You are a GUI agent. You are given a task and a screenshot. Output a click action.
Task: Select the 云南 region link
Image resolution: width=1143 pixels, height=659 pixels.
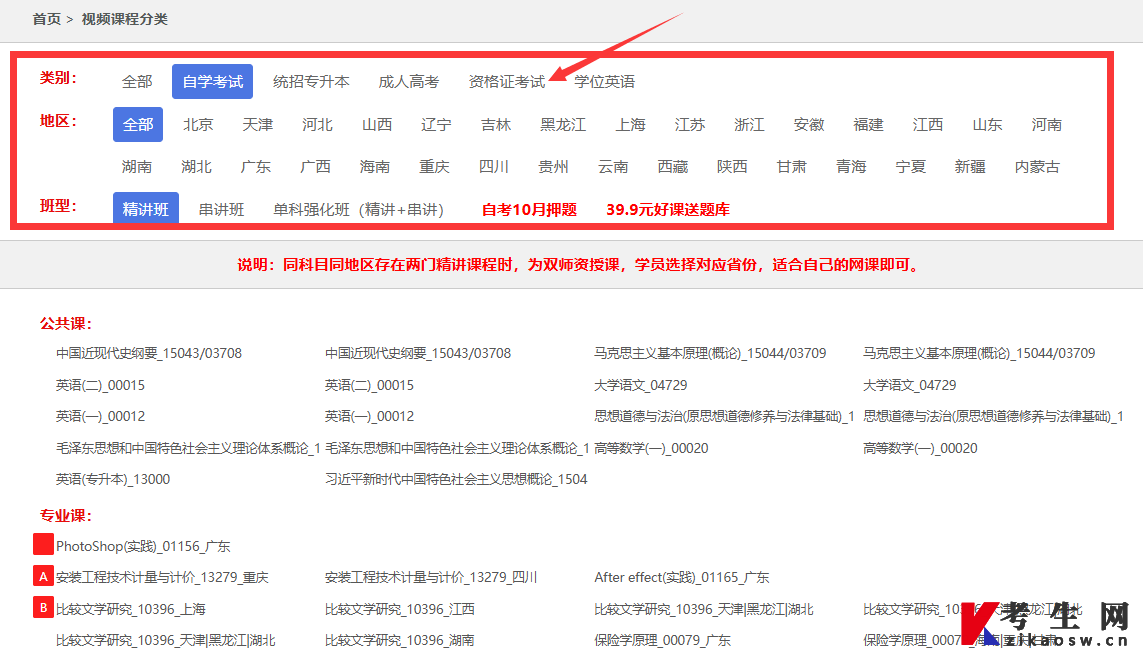pos(612,167)
